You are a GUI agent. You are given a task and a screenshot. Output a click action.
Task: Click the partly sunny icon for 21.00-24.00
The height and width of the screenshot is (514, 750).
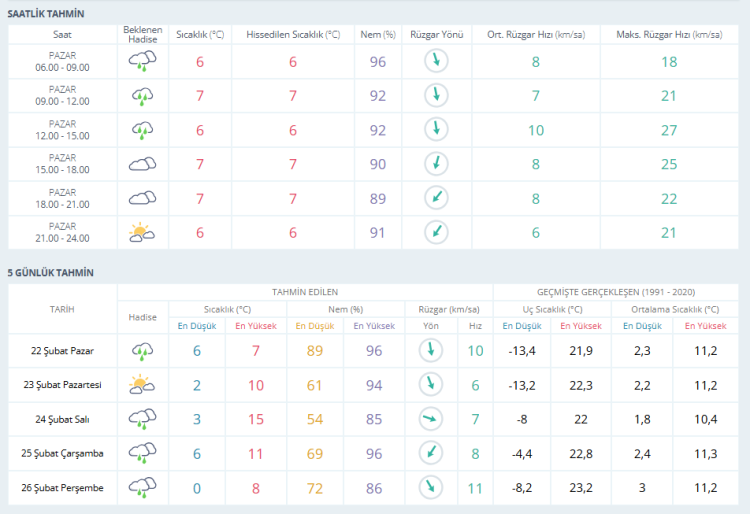tap(142, 232)
